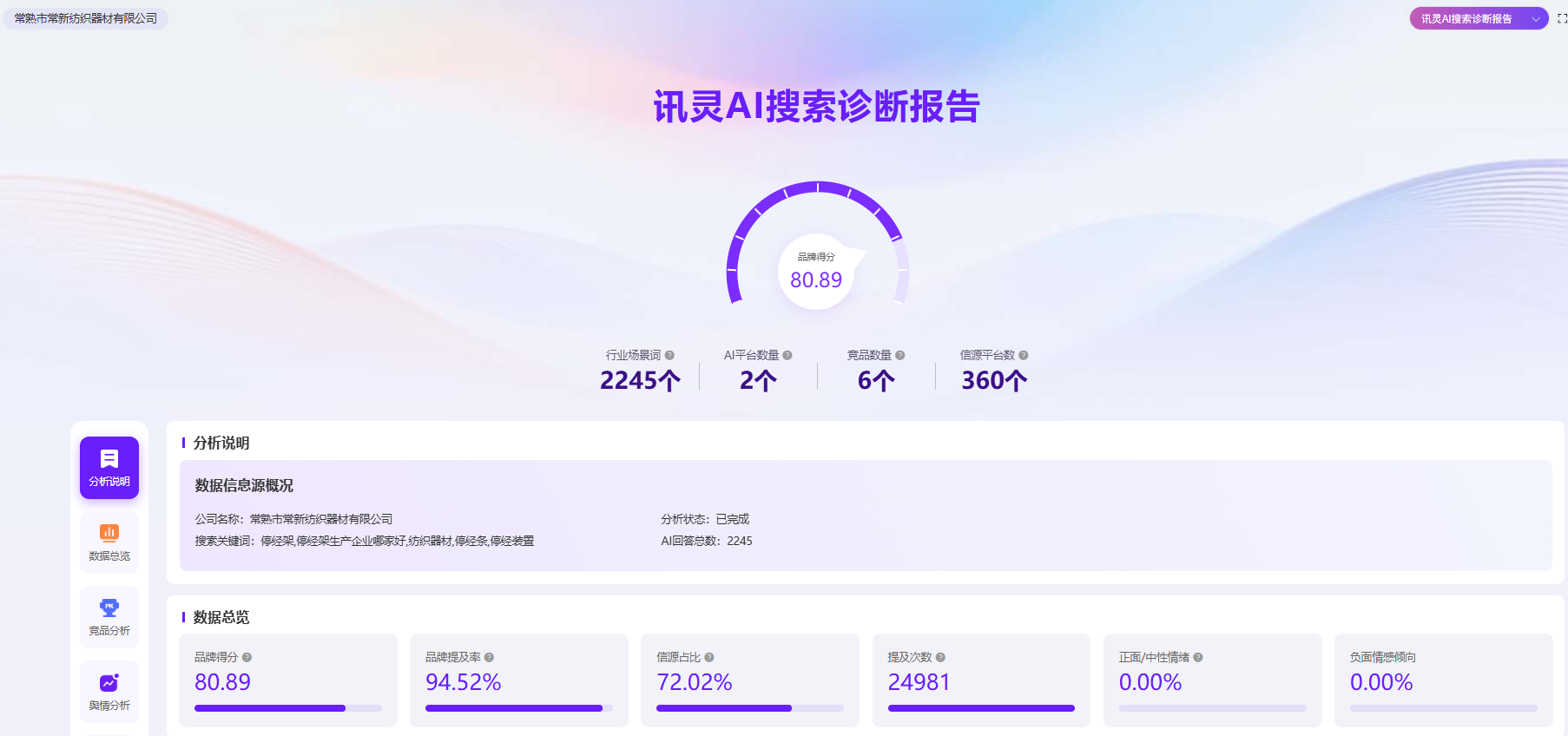This screenshot has width=1568, height=736.
Task: Open the 分析说明 sidebar section
Action: (x=109, y=468)
